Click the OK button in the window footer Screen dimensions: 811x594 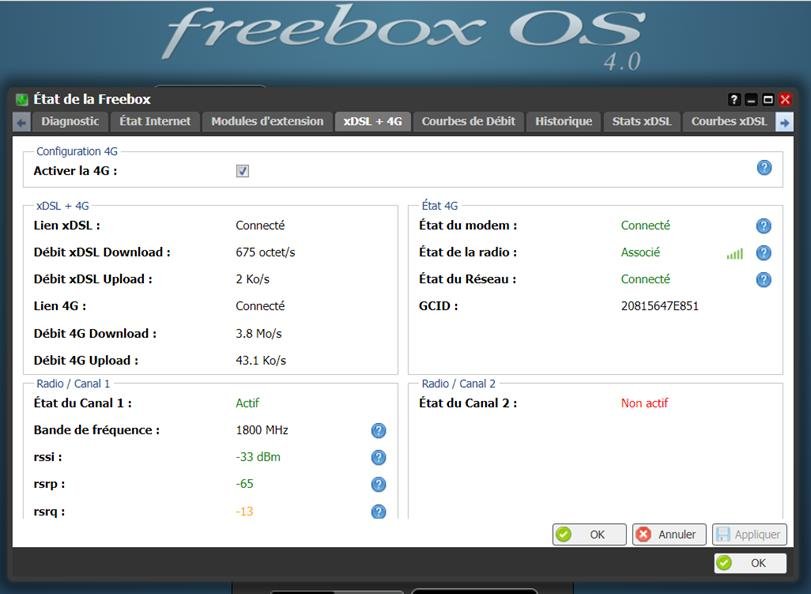pos(750,563)
